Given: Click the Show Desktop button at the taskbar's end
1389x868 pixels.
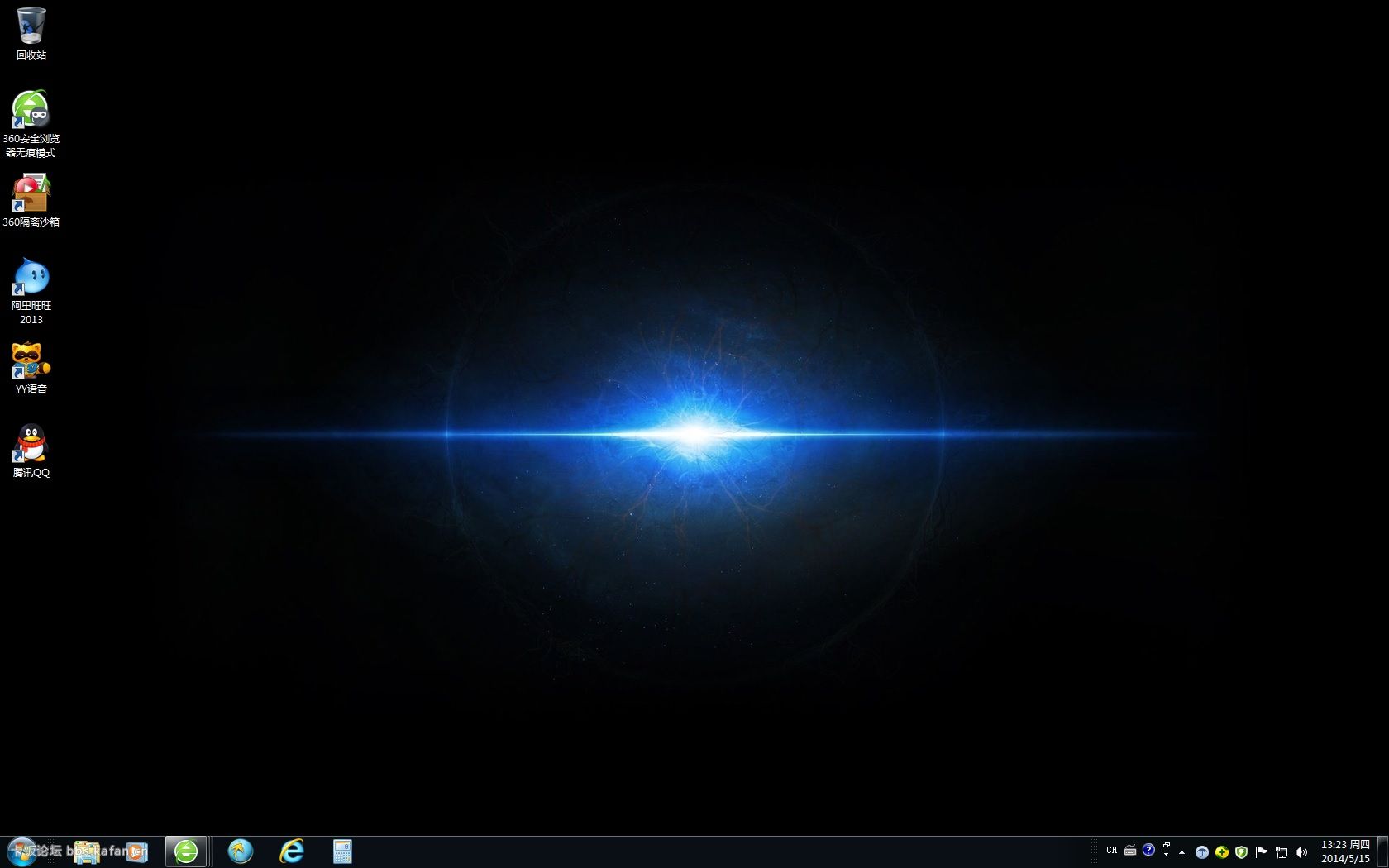Looking at the screenshot, I should 1382,851.
